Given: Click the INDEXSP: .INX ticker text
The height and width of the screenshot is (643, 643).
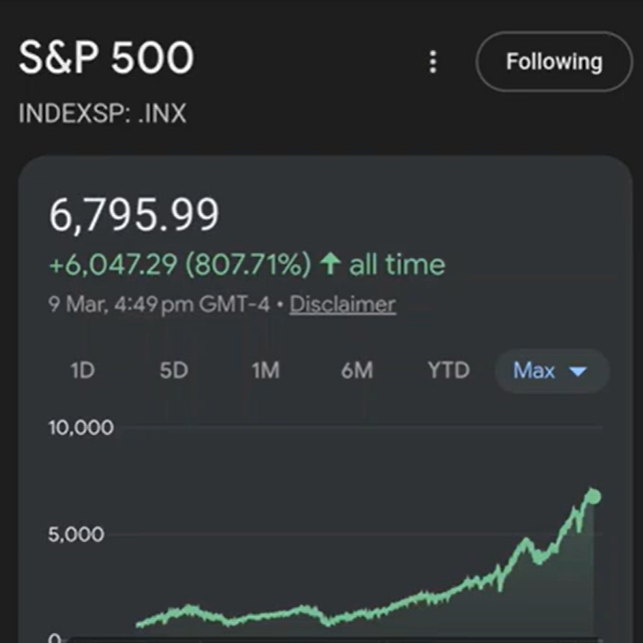Looking at the screenshot, I should pyautogui.click(x=102, y=113).
